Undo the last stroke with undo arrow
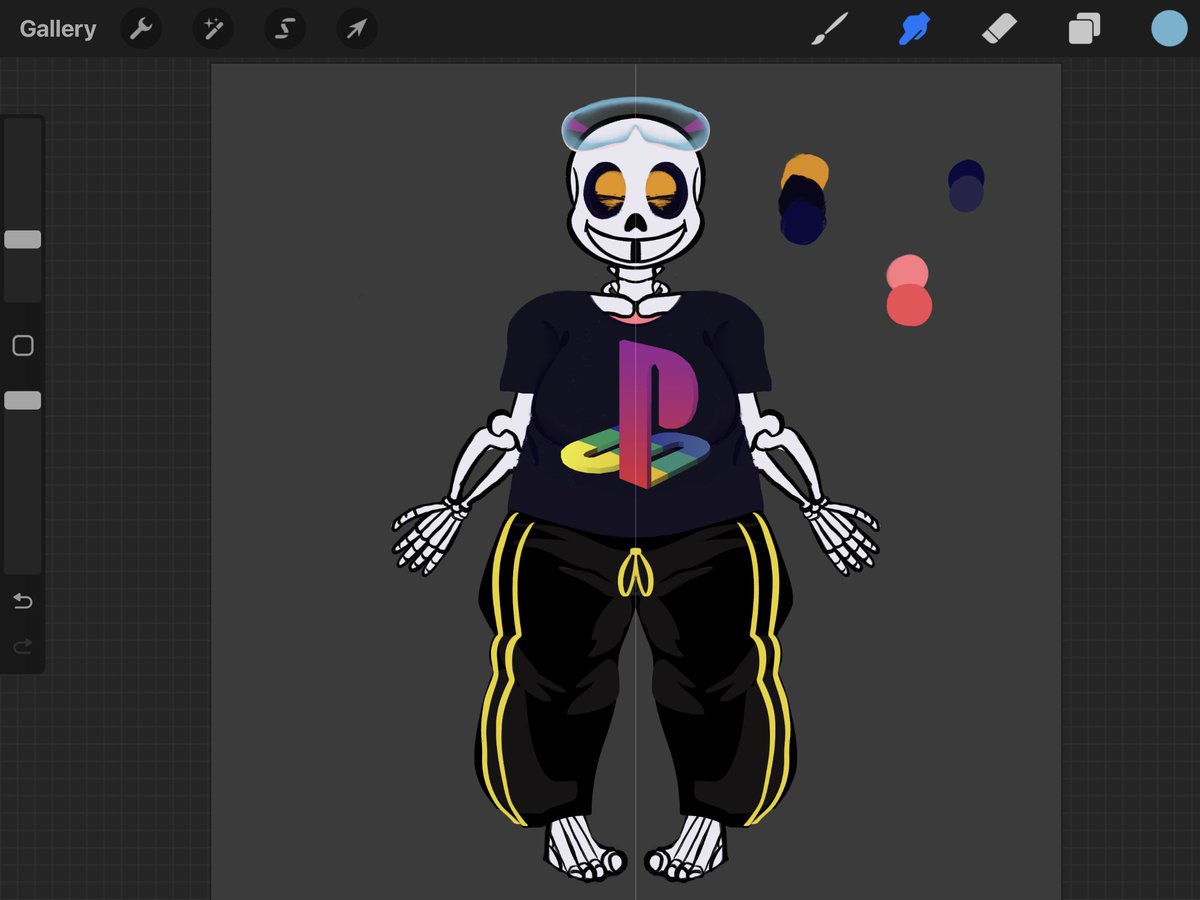The image size is (1200, 900). pyautogui.click(x=22, y=601)
